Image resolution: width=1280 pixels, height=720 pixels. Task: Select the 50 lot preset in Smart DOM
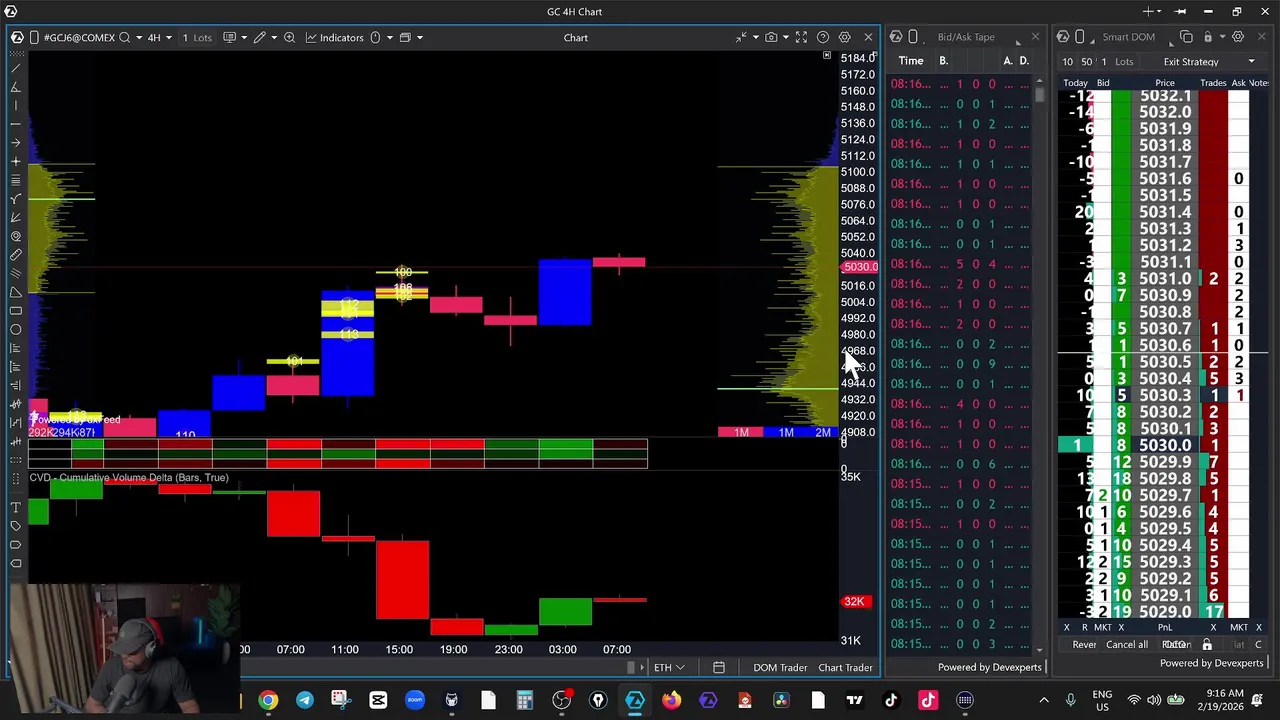1086,62
